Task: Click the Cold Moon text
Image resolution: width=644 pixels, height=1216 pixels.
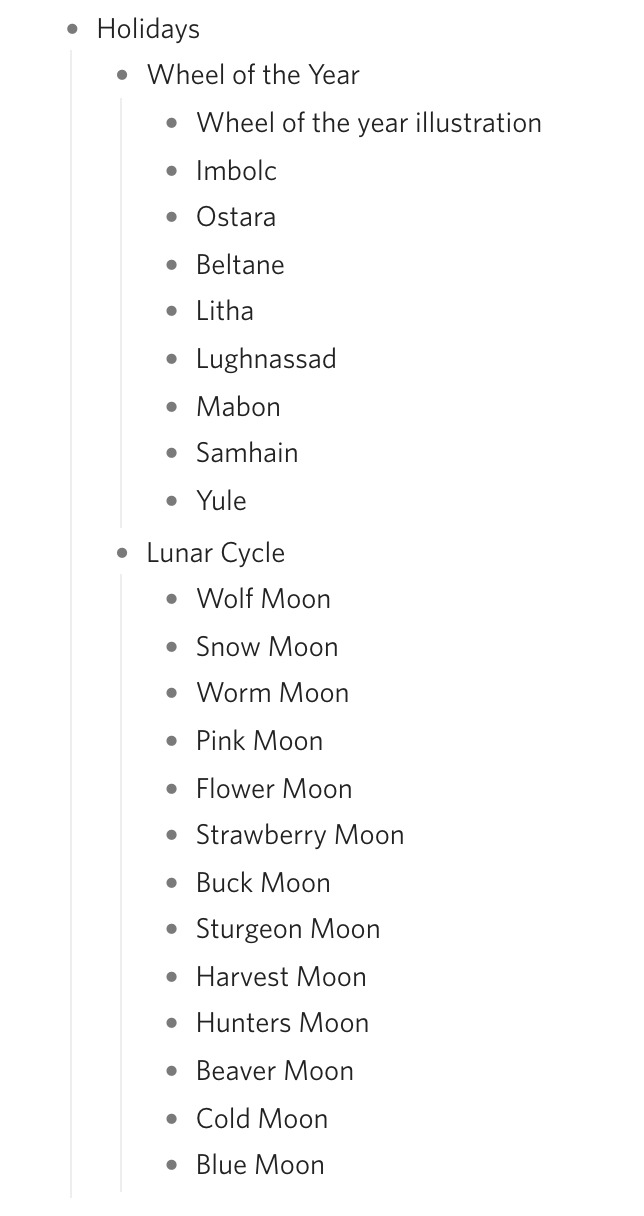Action: [x=262, y=1119]
